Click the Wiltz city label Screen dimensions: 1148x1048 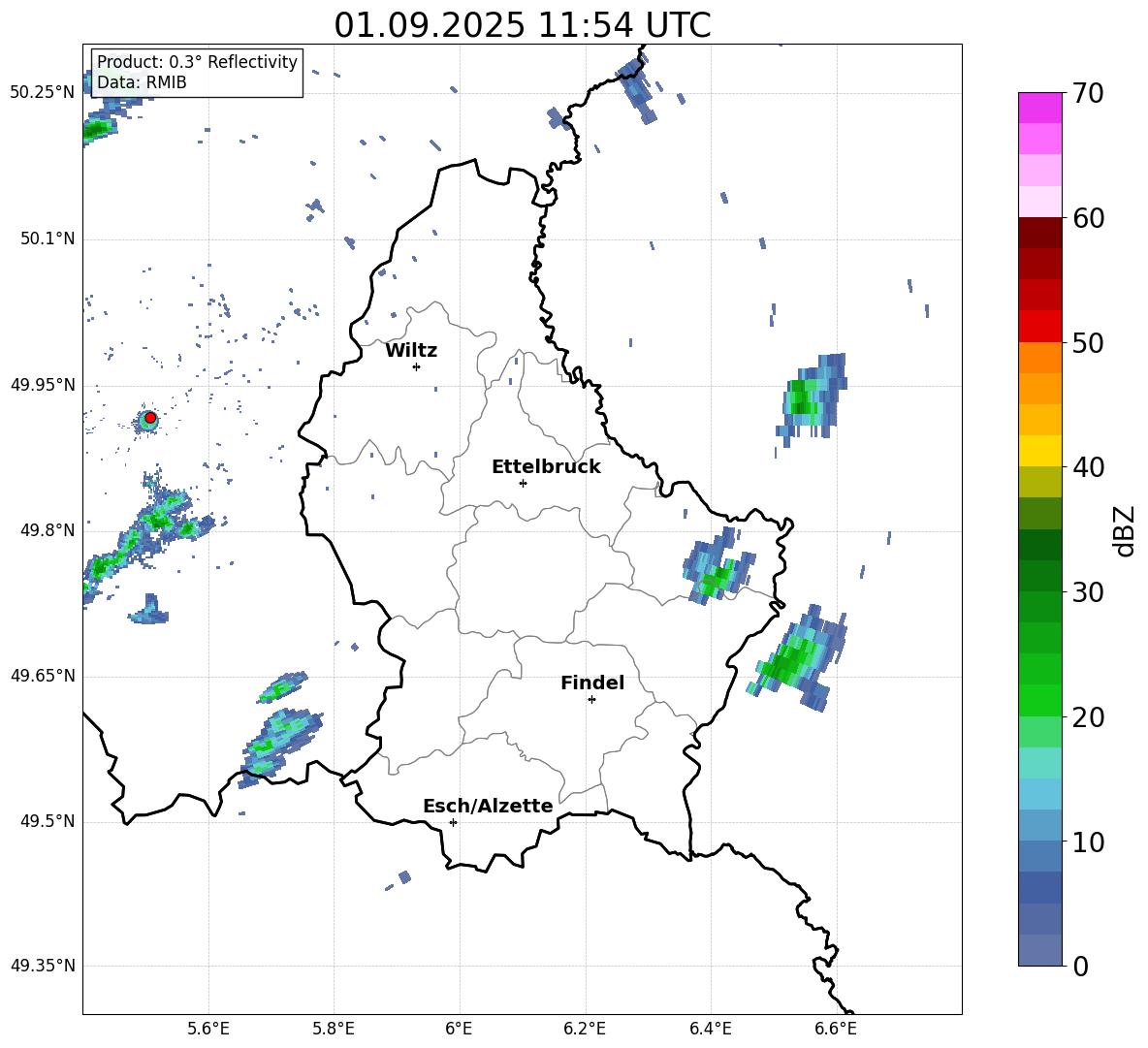tap(411, 351)
